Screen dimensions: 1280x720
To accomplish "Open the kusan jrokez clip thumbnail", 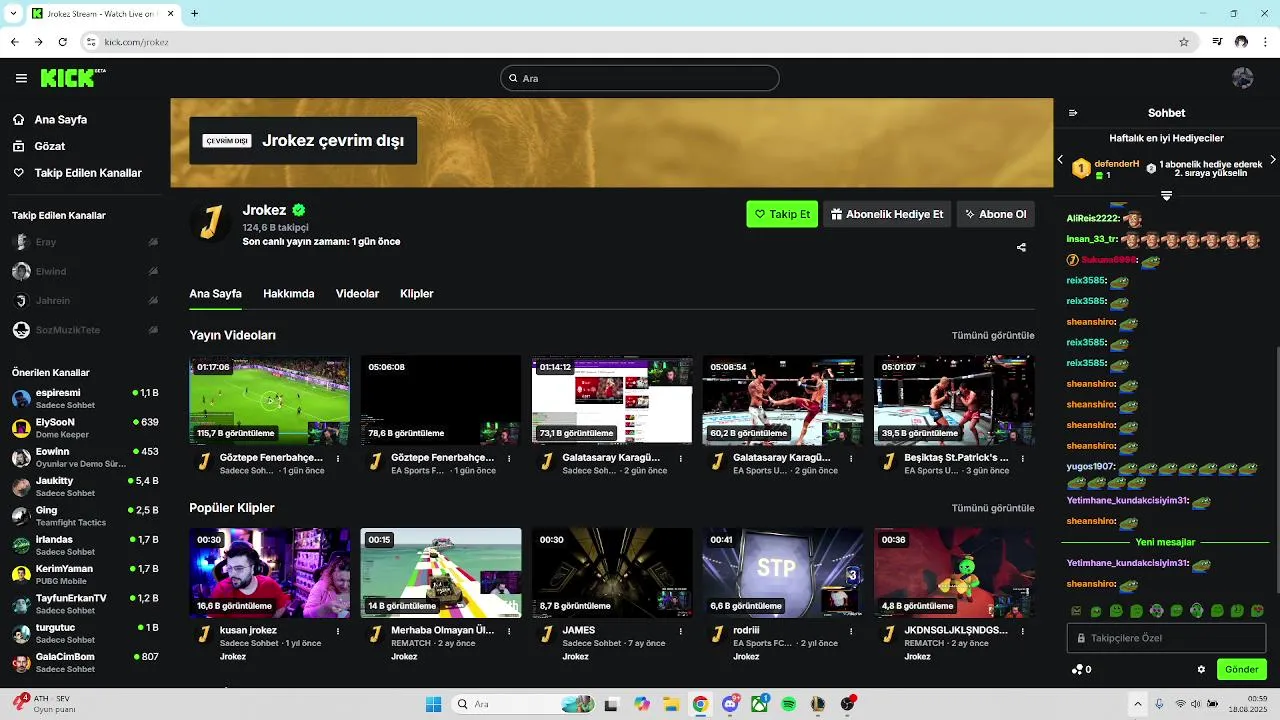I will click(269, 573).
